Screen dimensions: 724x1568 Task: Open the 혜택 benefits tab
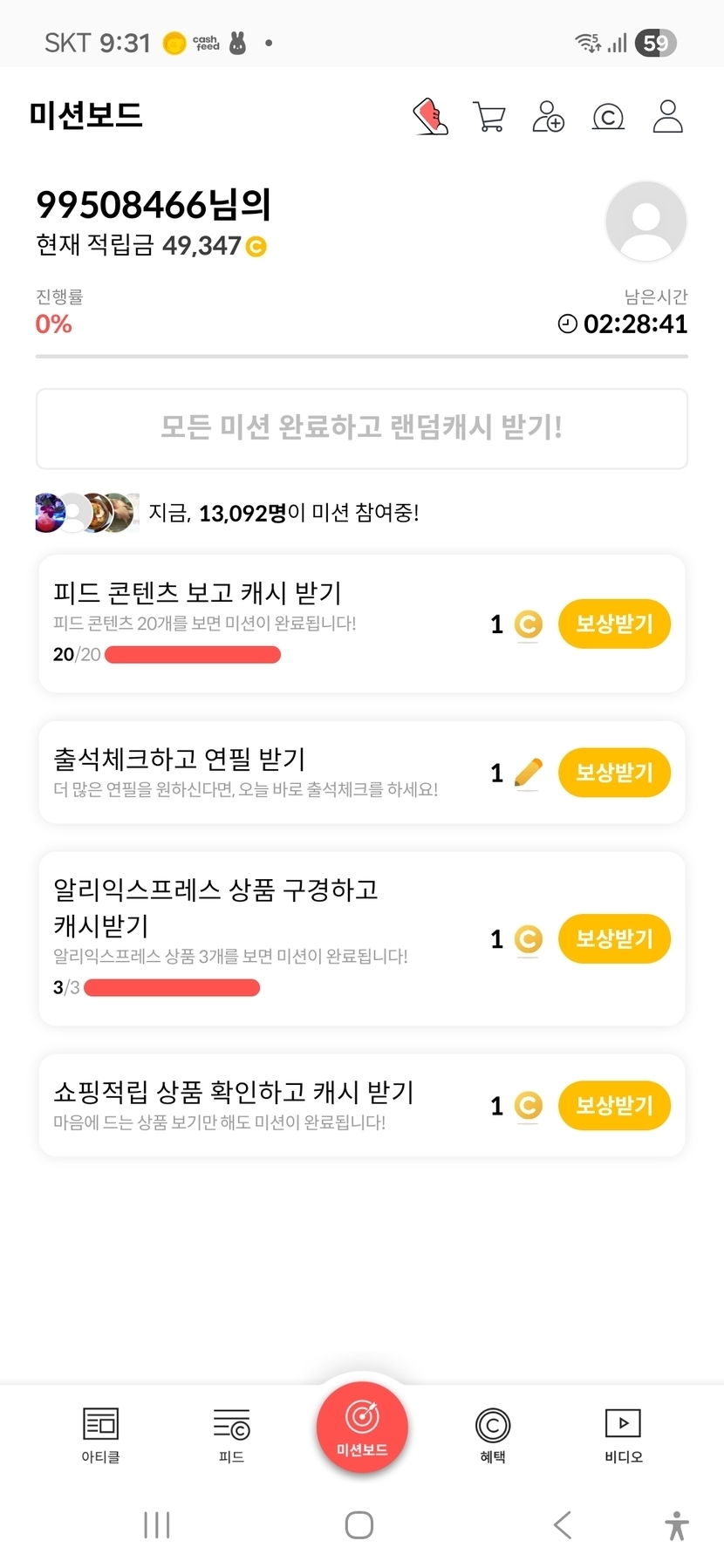click(493, 1435)
